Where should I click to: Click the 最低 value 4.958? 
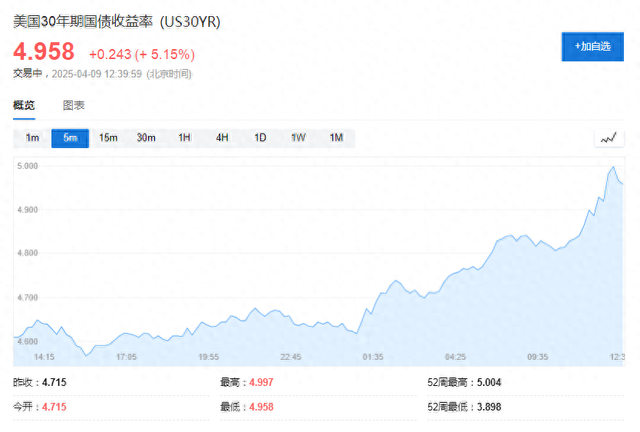(261, 407)
